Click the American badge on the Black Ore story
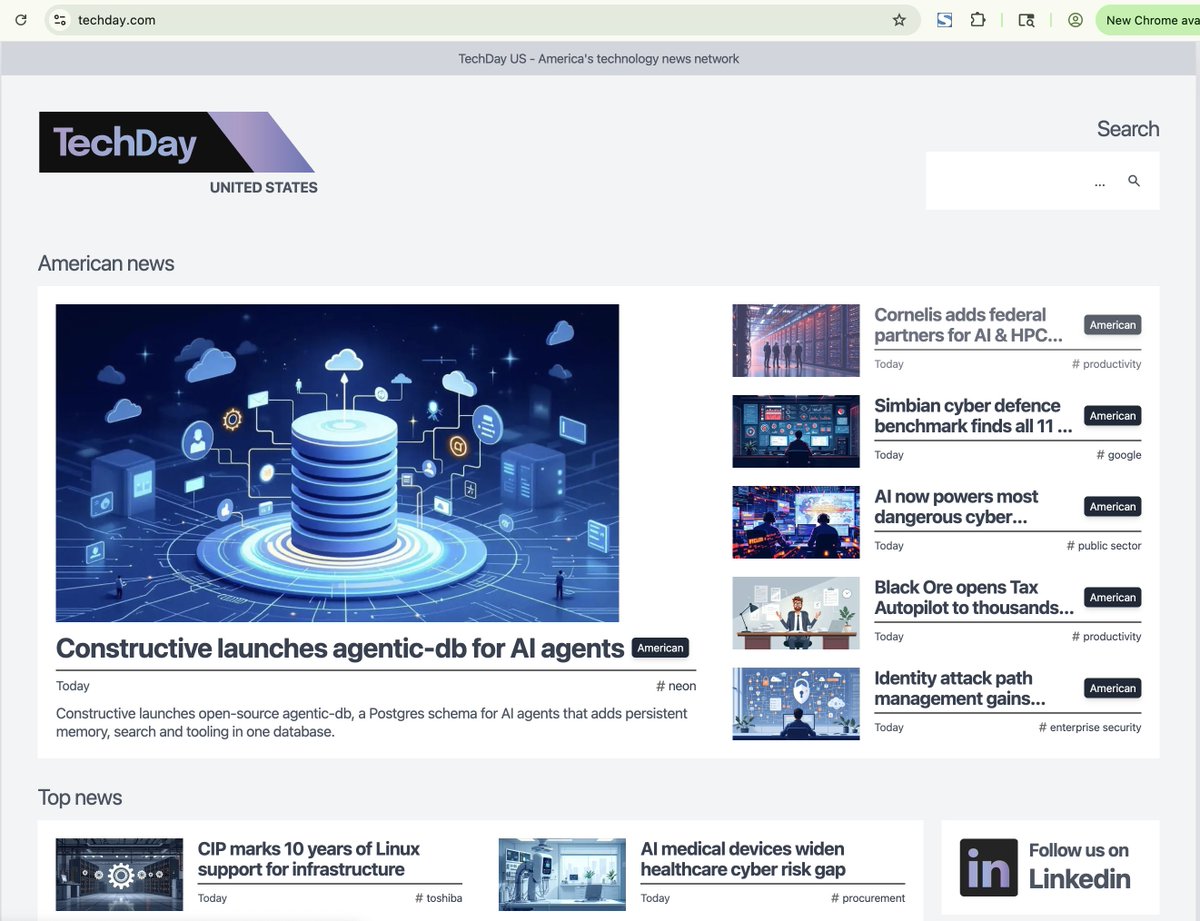 [x=1113, y=598]
